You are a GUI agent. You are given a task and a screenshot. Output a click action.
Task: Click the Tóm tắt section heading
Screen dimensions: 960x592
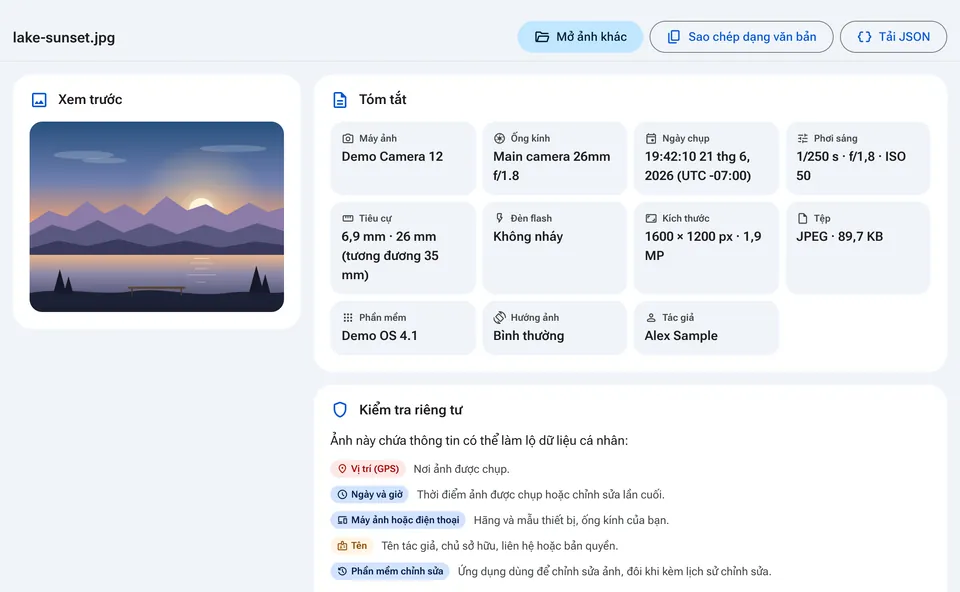tap(383, 100)
